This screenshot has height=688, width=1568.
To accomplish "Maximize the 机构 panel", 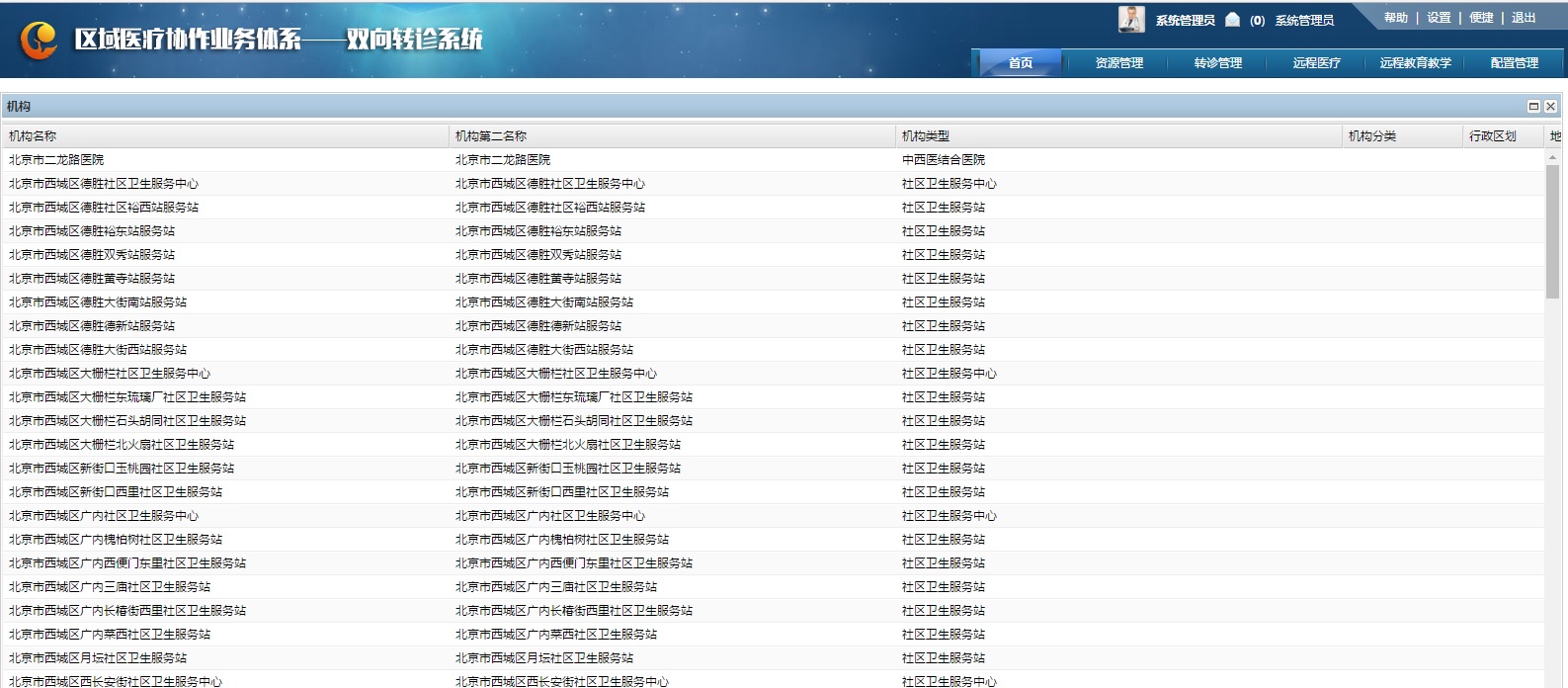I will (x=1533, y=107).
